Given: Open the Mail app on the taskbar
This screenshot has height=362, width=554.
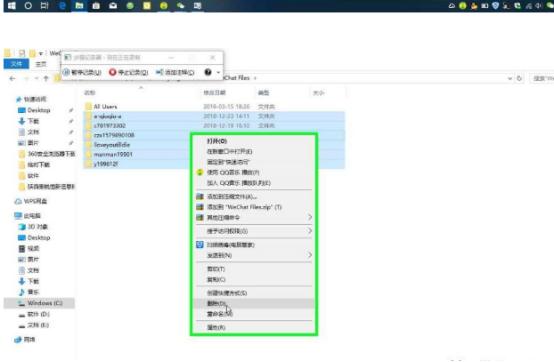Looking at the screenshot, I should (113, 6).
